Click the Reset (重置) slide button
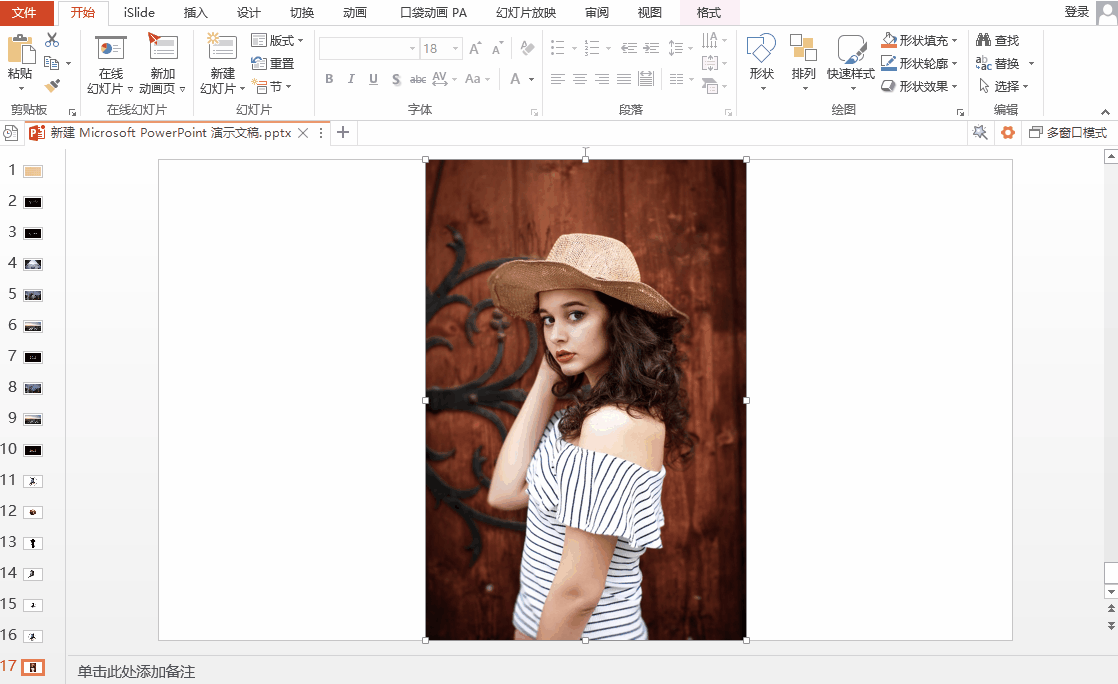1118x684 pixels. click(x=272, y=63)
